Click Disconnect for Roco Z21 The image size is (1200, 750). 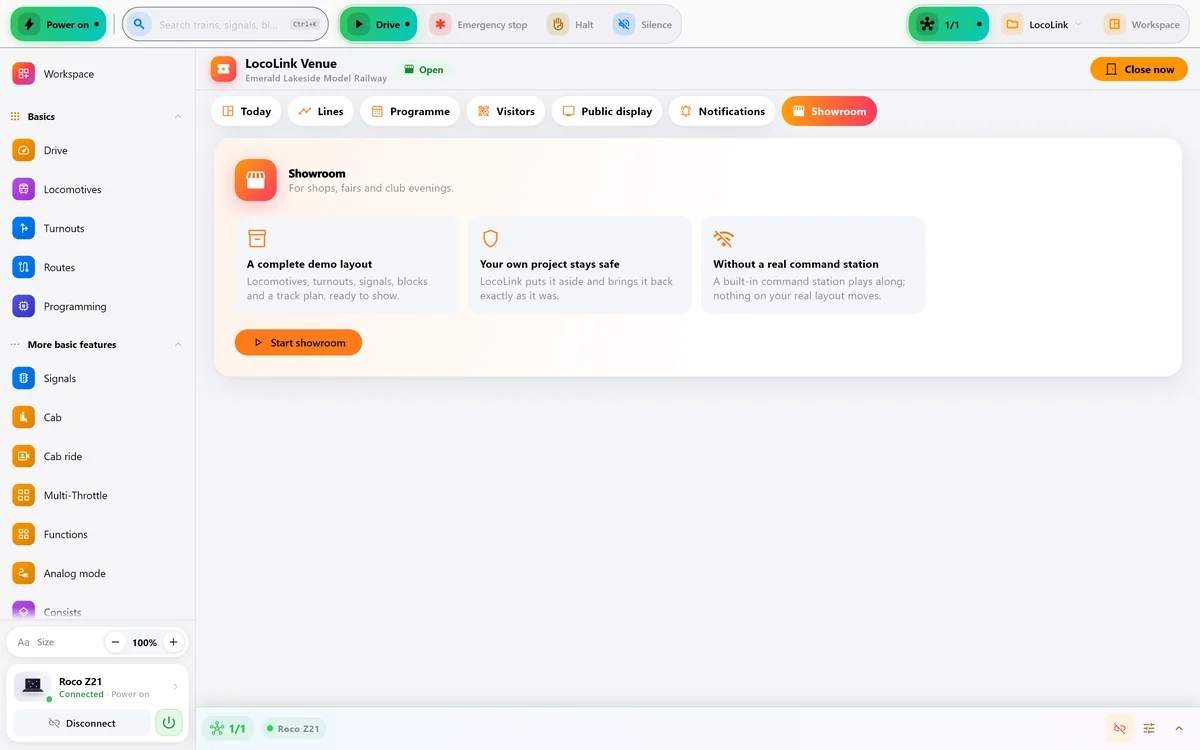click(82, 722)
